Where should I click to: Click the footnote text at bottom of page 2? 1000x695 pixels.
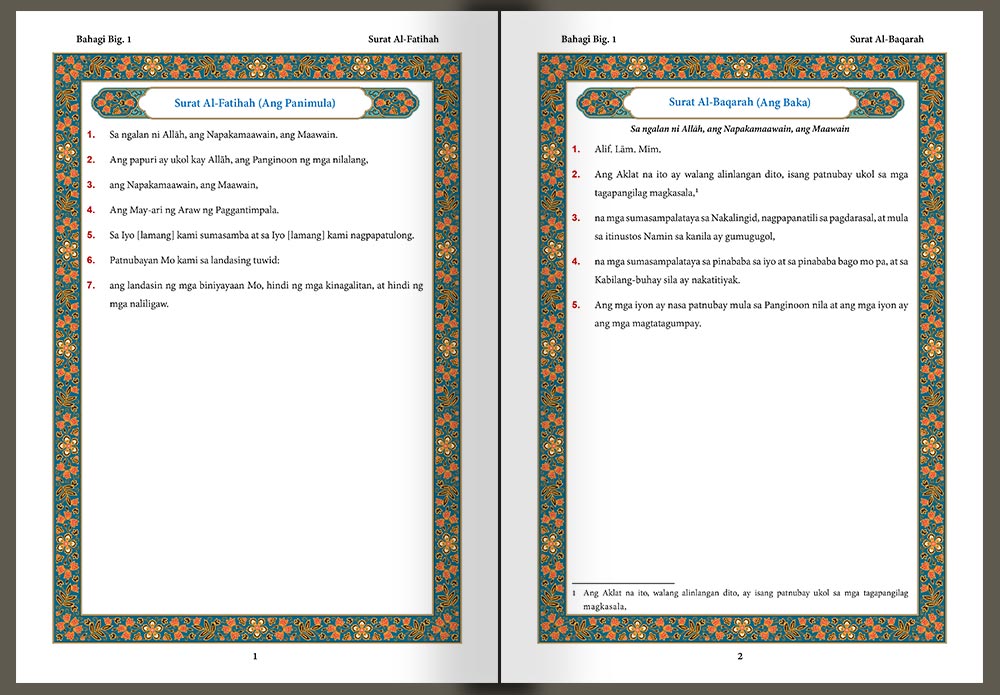click(x=740, y=600)
